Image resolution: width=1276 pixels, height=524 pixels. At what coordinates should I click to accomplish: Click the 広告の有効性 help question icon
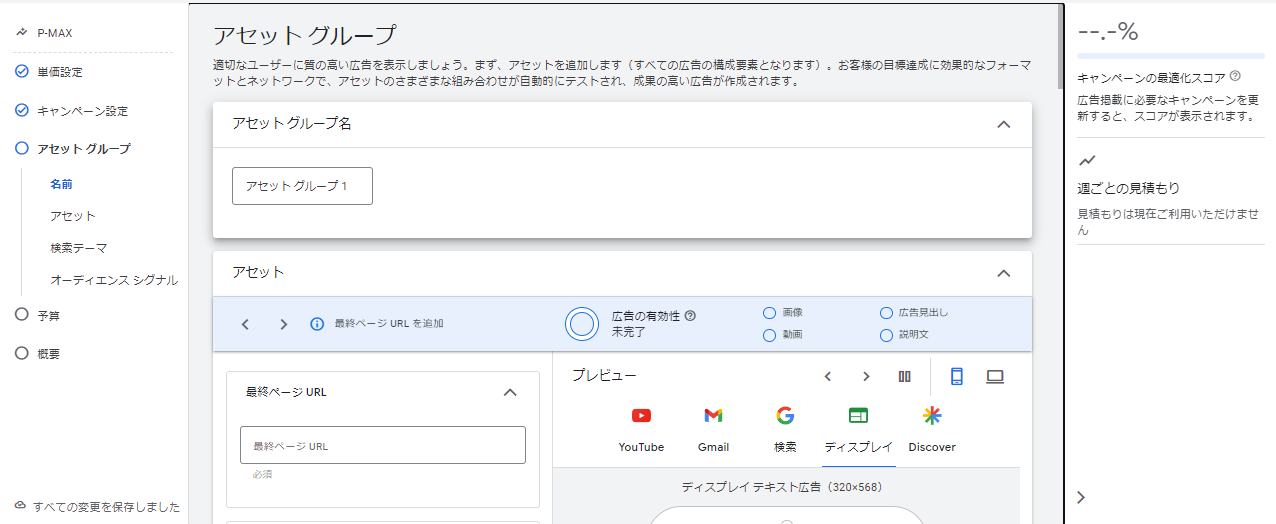click(x=690, y=315)
